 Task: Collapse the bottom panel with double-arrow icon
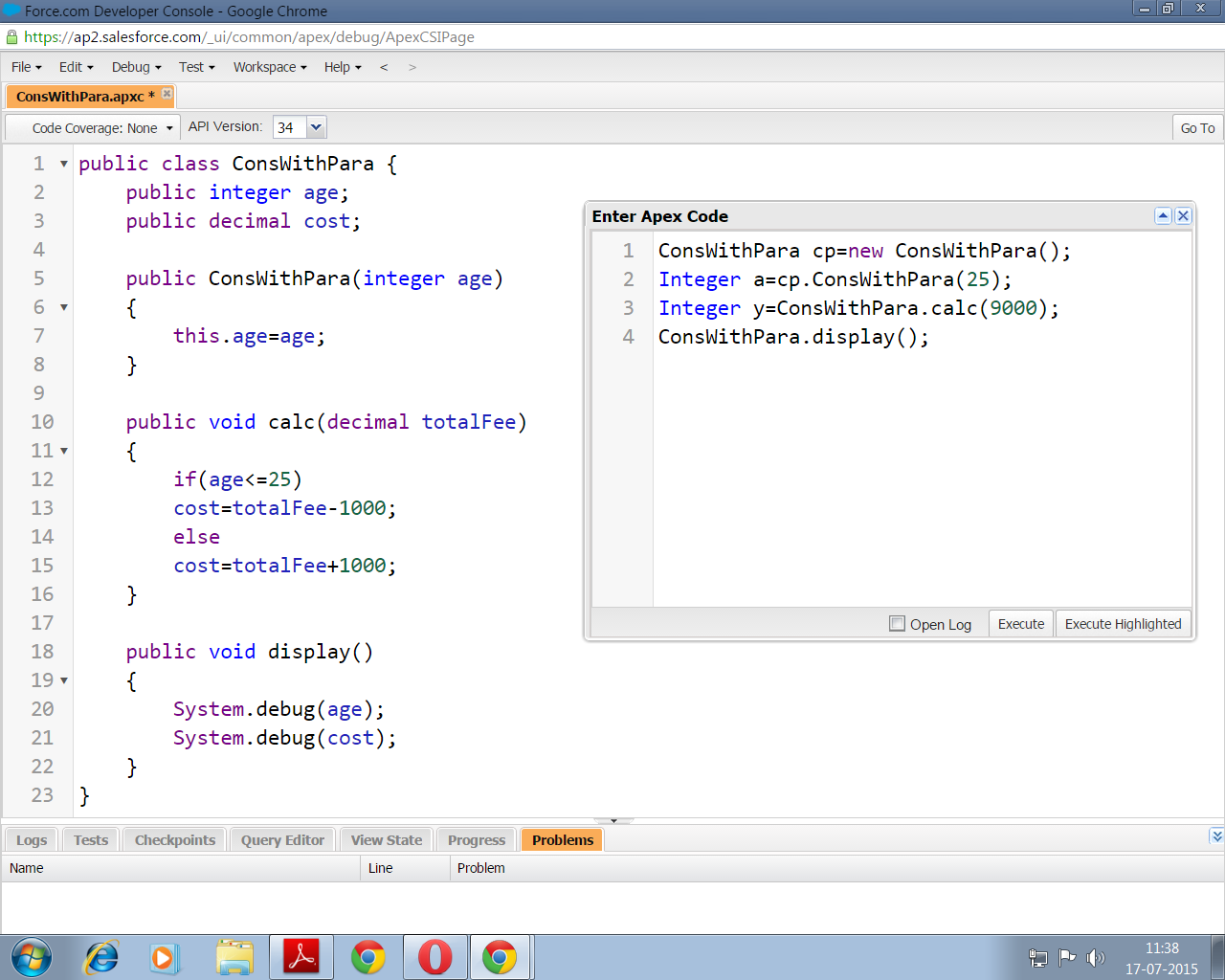pyautogui.click(x=1216, y=836)
